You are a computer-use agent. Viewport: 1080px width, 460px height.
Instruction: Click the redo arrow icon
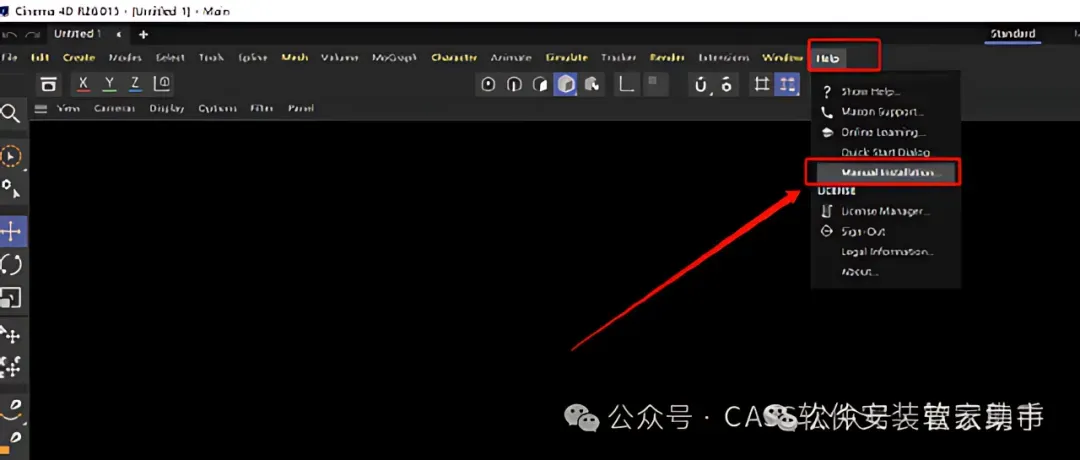[32, 34]
